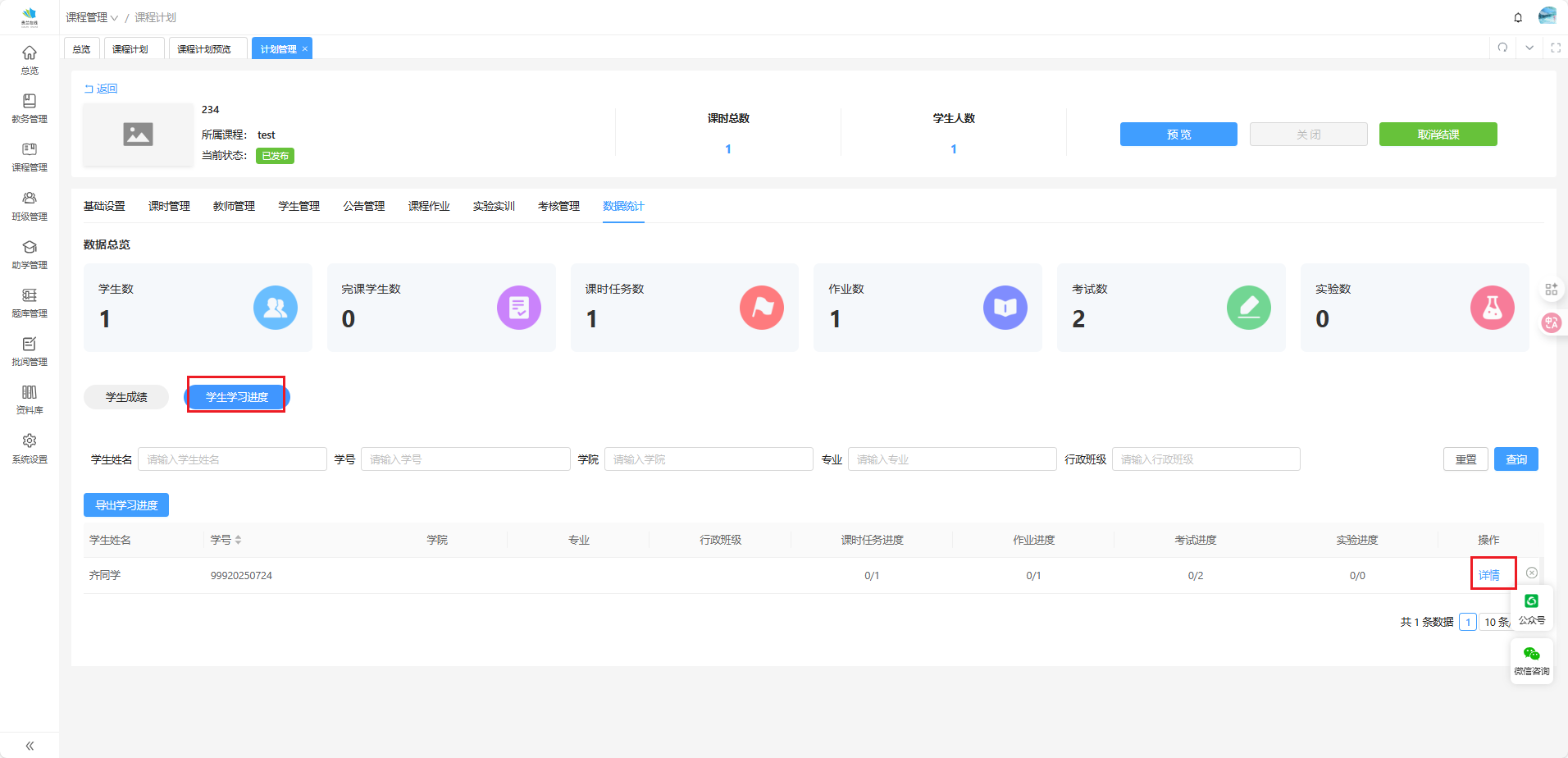Expand the 课程管理 breadcrumb dropdown
The width and height of the screenshot is (1568, 758).
[92, 17]
